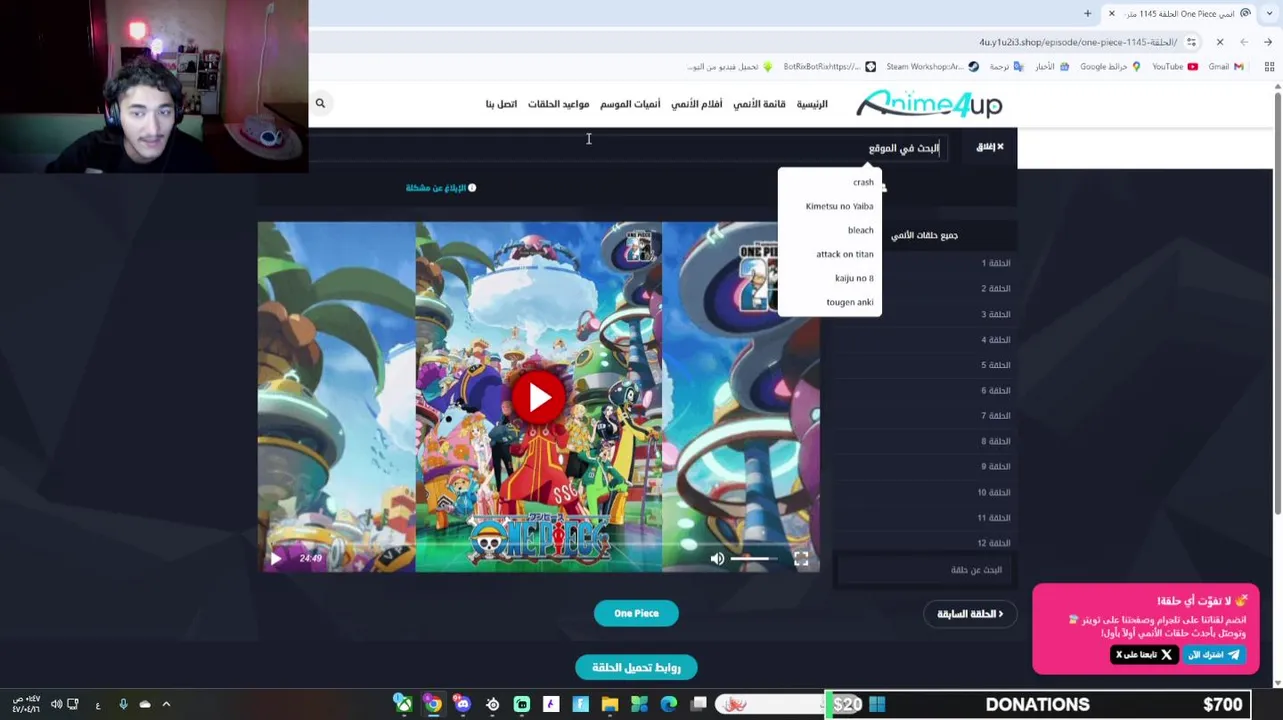Open أنميات الموسم menu item
Image resolution: width=1283 pixels, height=720 pixels.
click(x=630, y=104)
